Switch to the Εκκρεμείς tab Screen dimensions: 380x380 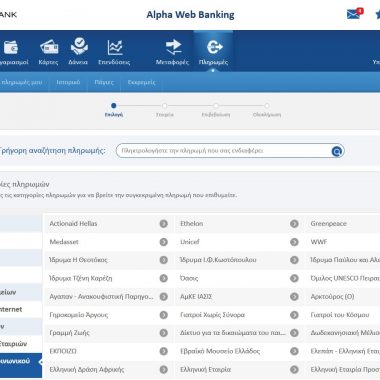point(141,82)
